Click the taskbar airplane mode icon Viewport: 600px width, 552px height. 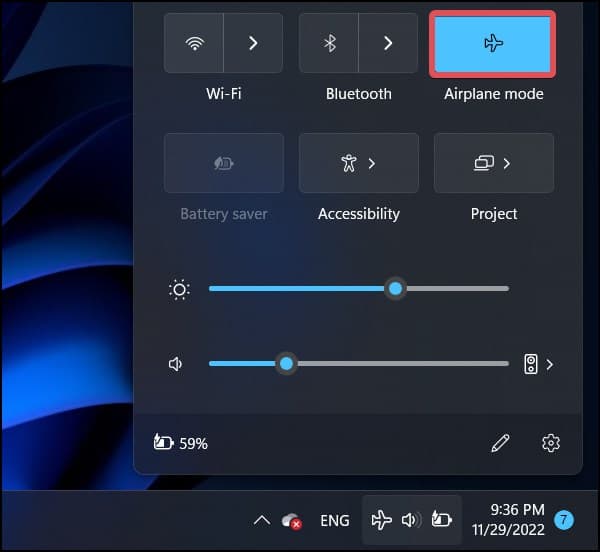pyautogui.click(x=382, y=520)
